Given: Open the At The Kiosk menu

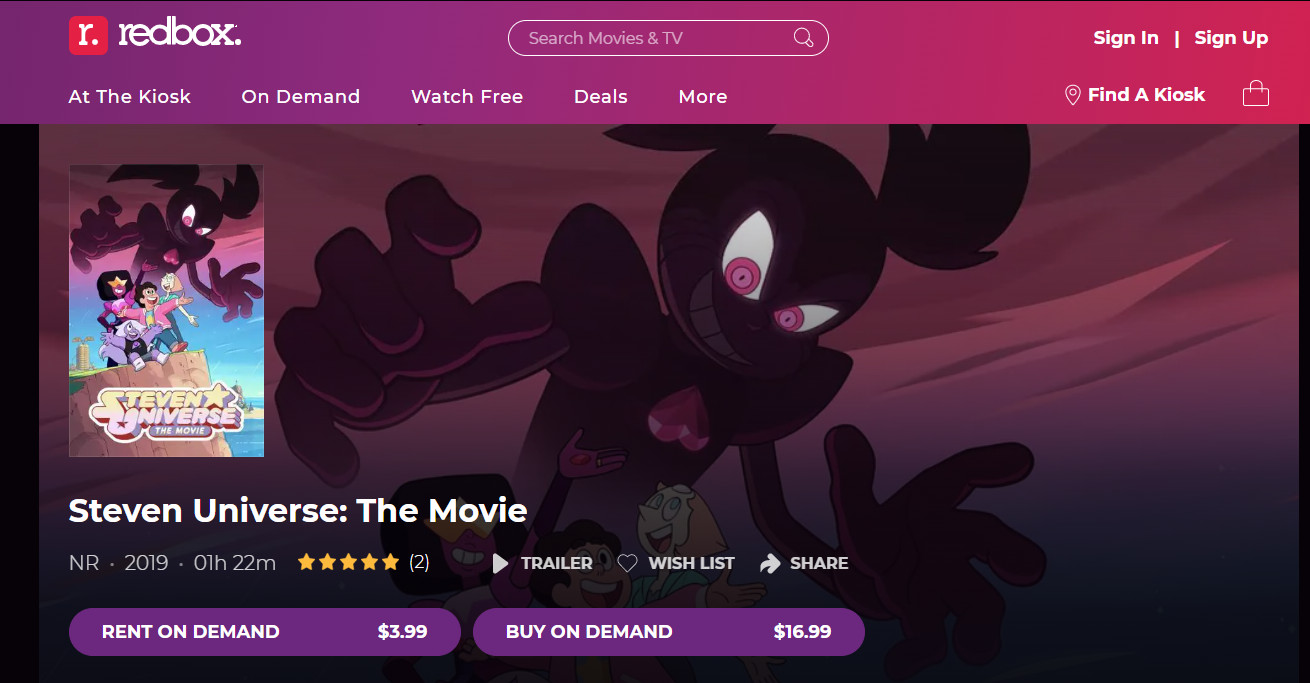Looking at the screenshot, I should [x=129, y=97].
